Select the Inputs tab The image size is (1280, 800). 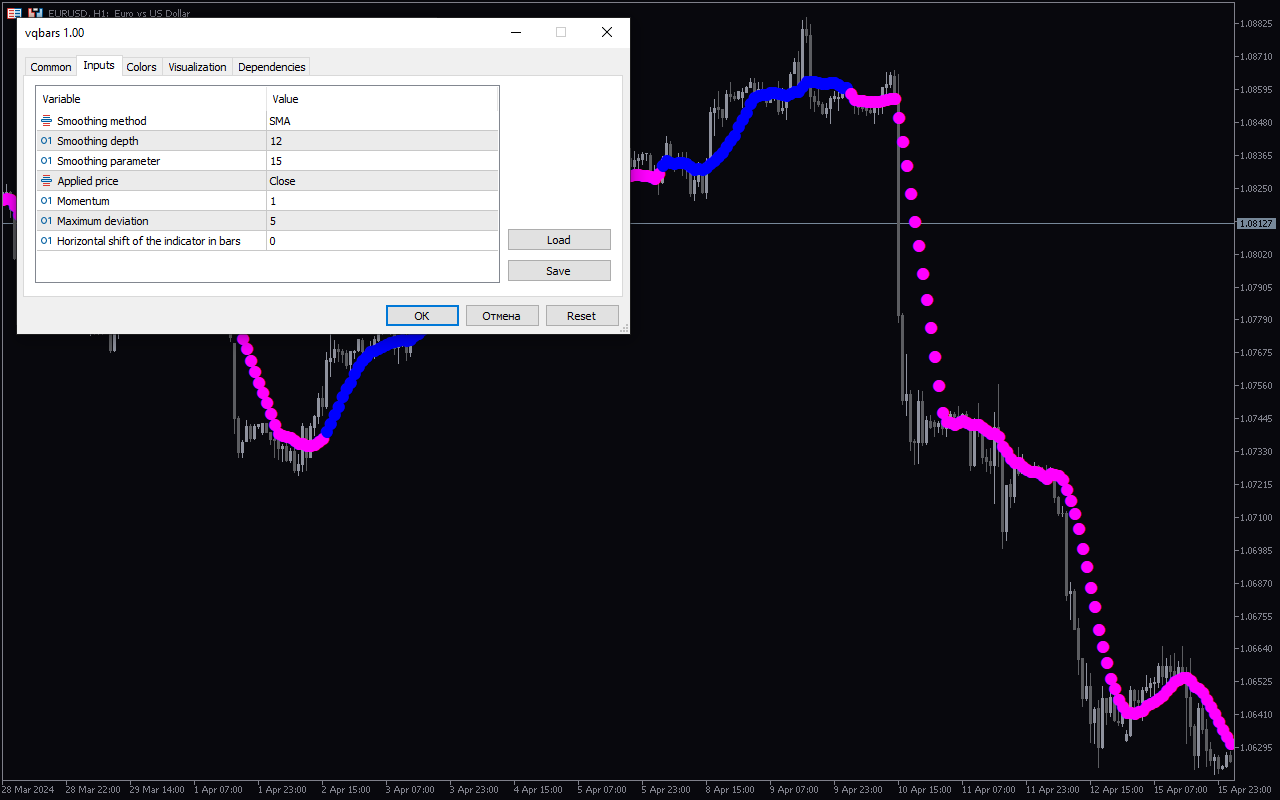[99, 65]
